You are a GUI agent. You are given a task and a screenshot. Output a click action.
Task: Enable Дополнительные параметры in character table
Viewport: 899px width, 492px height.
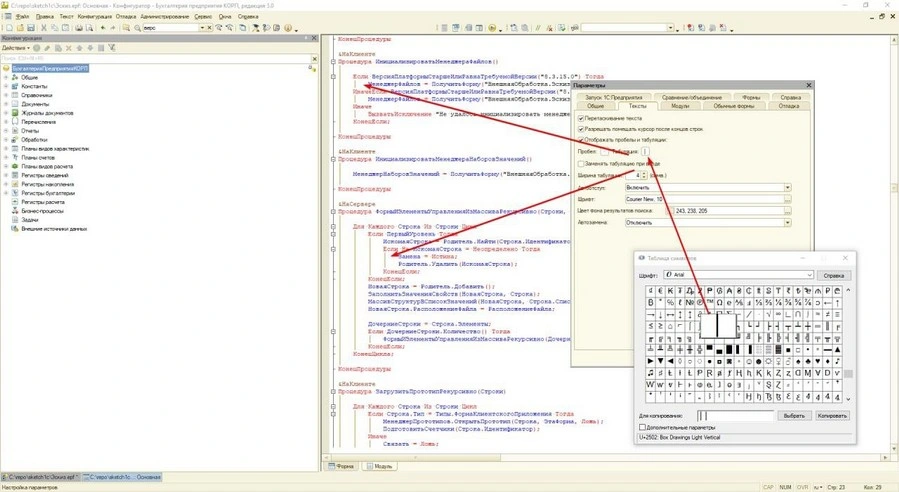point(643,427)
